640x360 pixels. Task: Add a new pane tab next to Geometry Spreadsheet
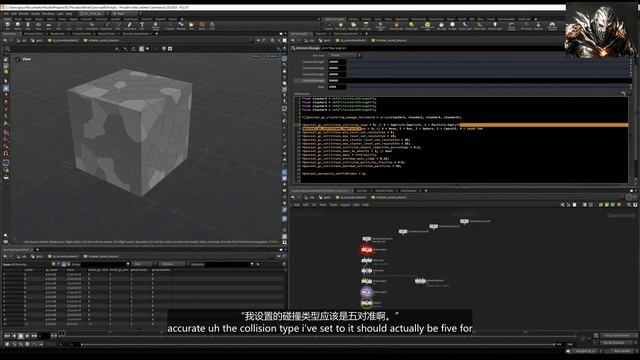point(38,250)
